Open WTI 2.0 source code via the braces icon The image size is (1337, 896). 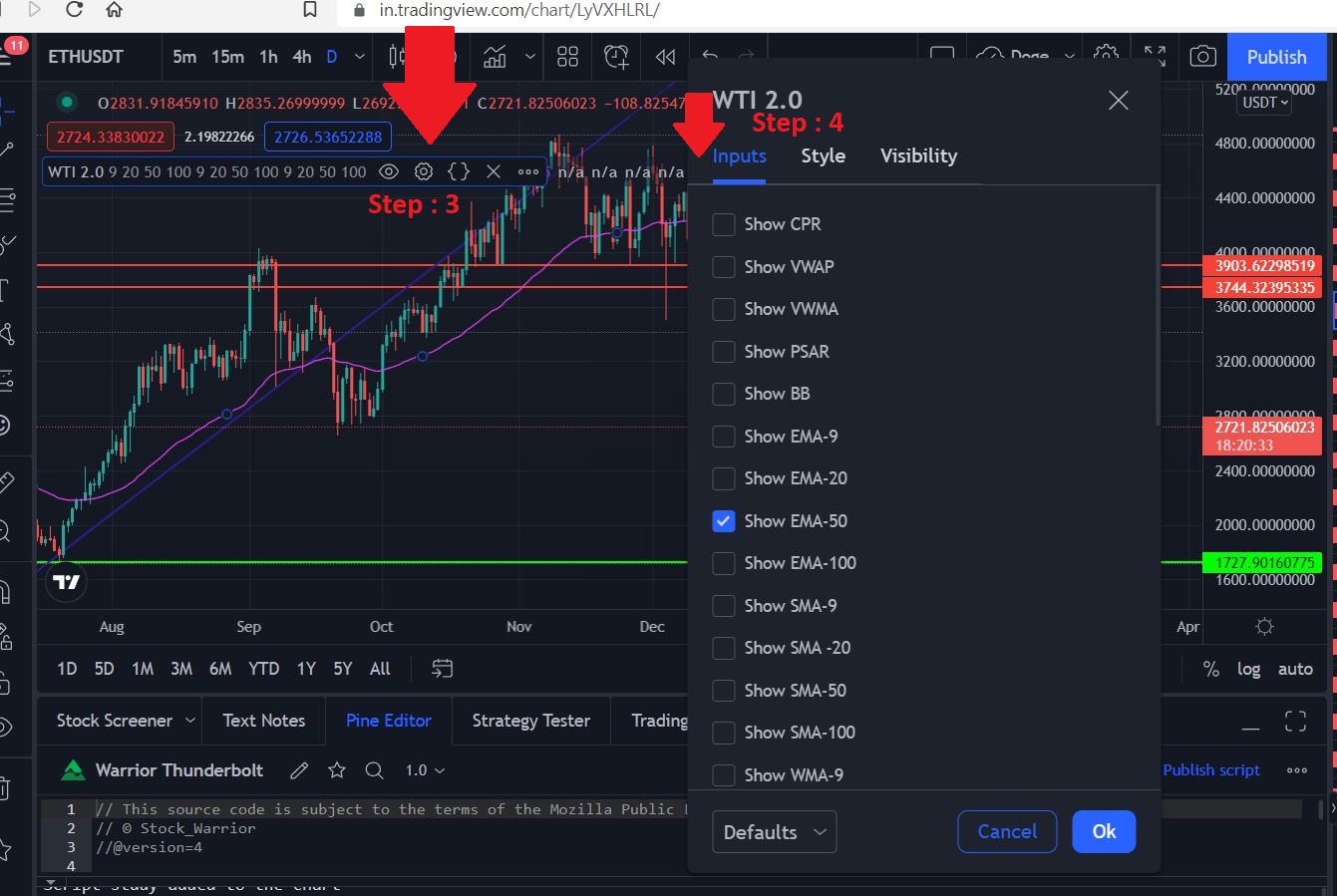coord(458,171)
